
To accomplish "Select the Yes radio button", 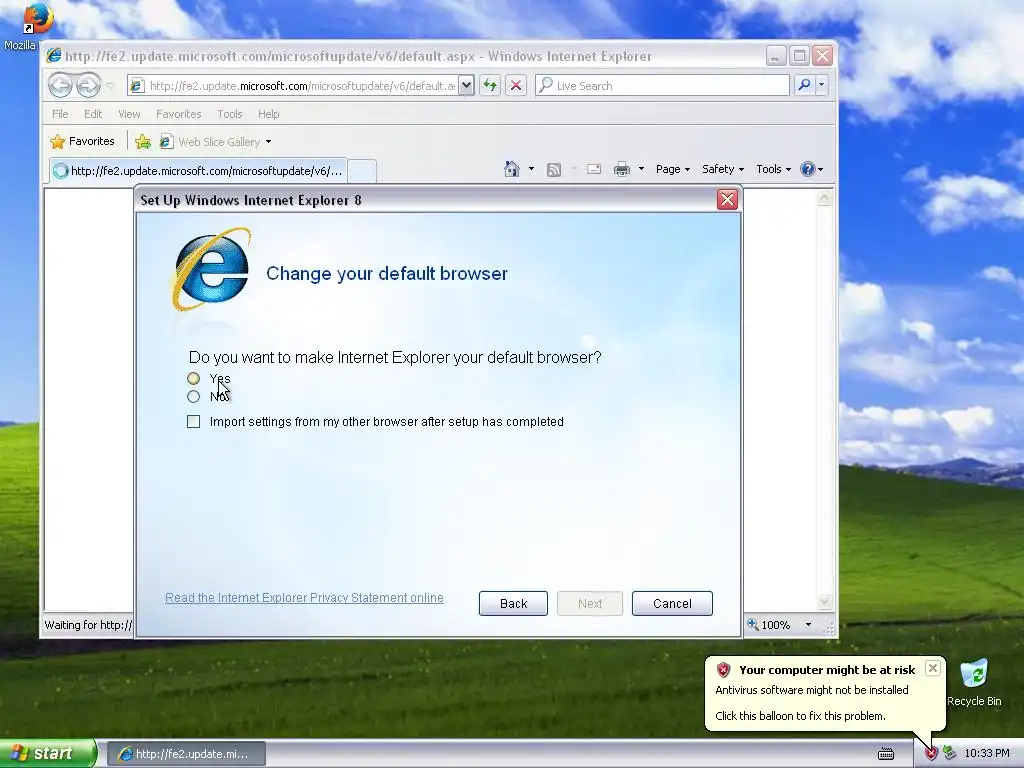I will tap(193, 378).
